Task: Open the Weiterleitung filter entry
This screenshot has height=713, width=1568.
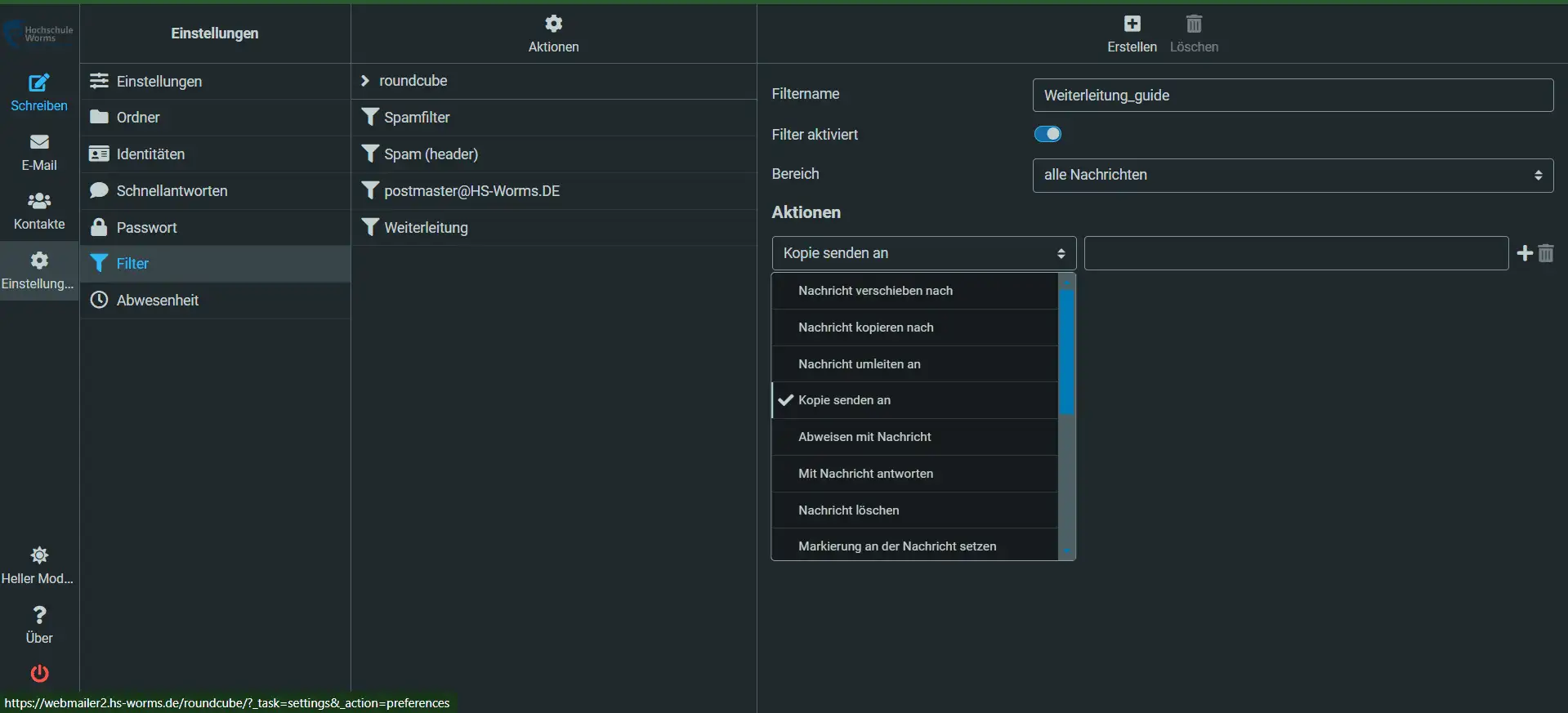Action: point(426,228)
